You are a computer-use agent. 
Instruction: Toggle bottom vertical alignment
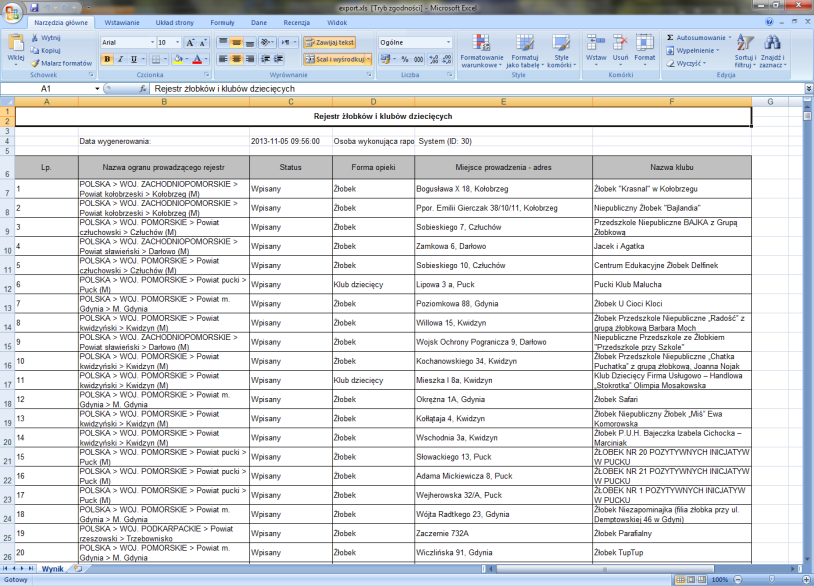click(x=250, y=43)
